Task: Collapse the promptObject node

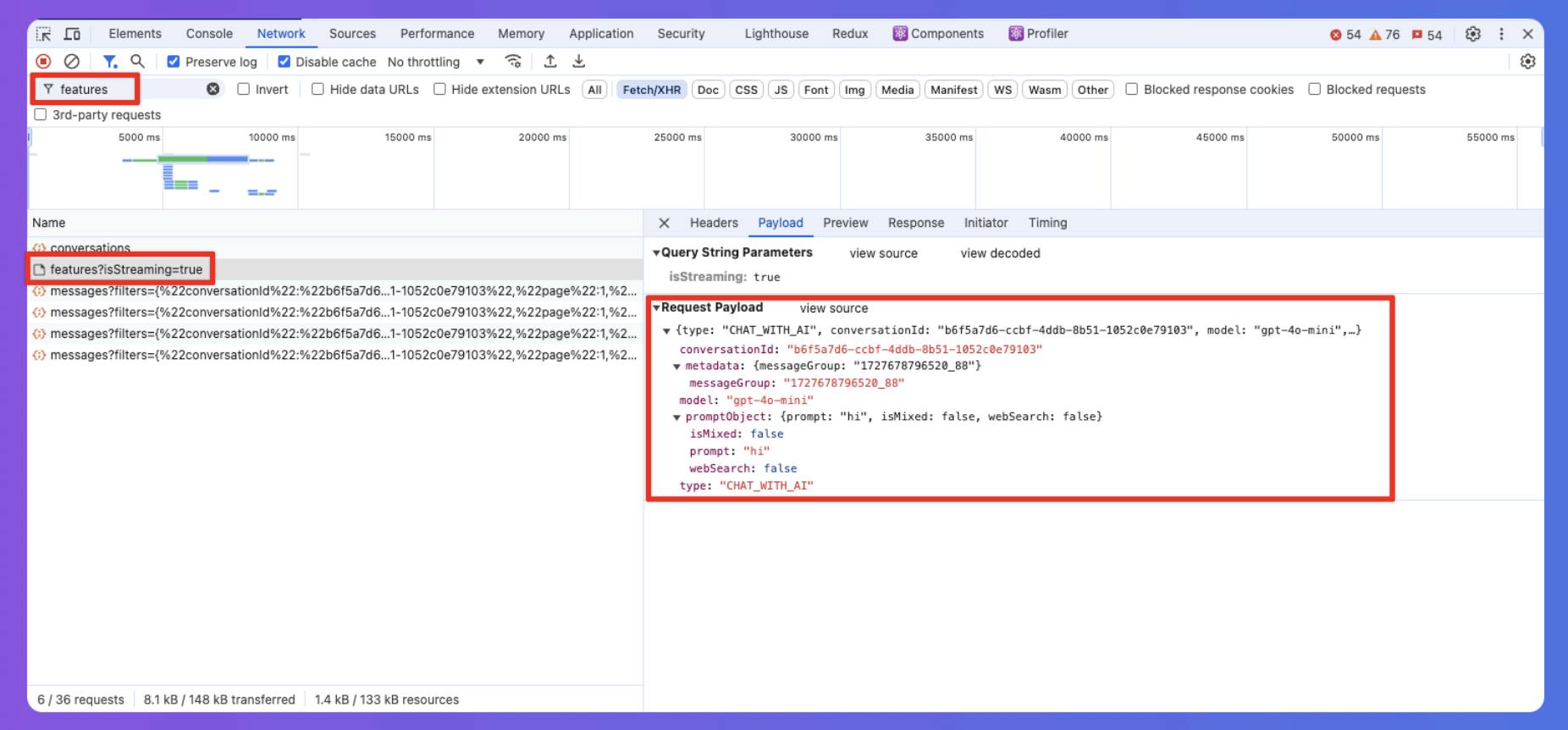Action: tap(676, 417)
